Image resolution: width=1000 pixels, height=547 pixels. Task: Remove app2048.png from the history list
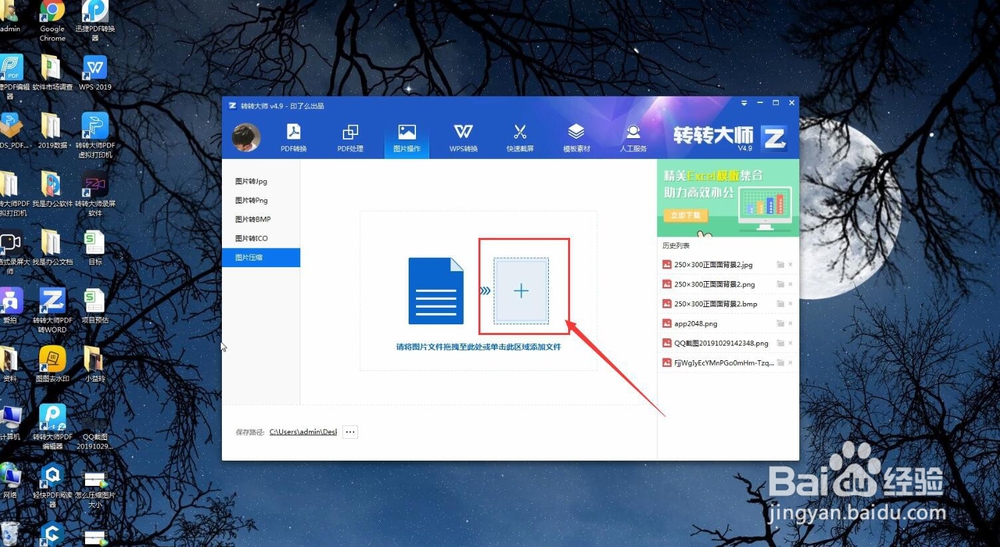tap(791, 324)
